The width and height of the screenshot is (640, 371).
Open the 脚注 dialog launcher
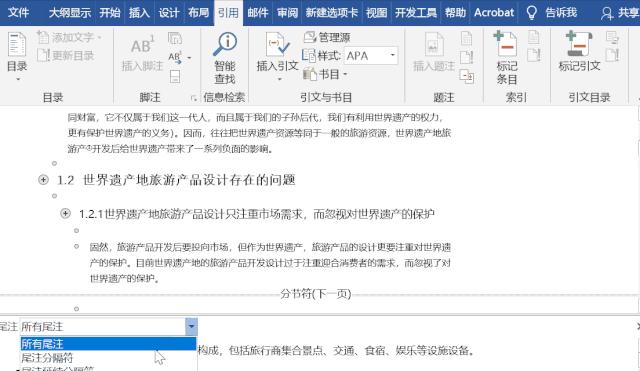click(193, 98)
